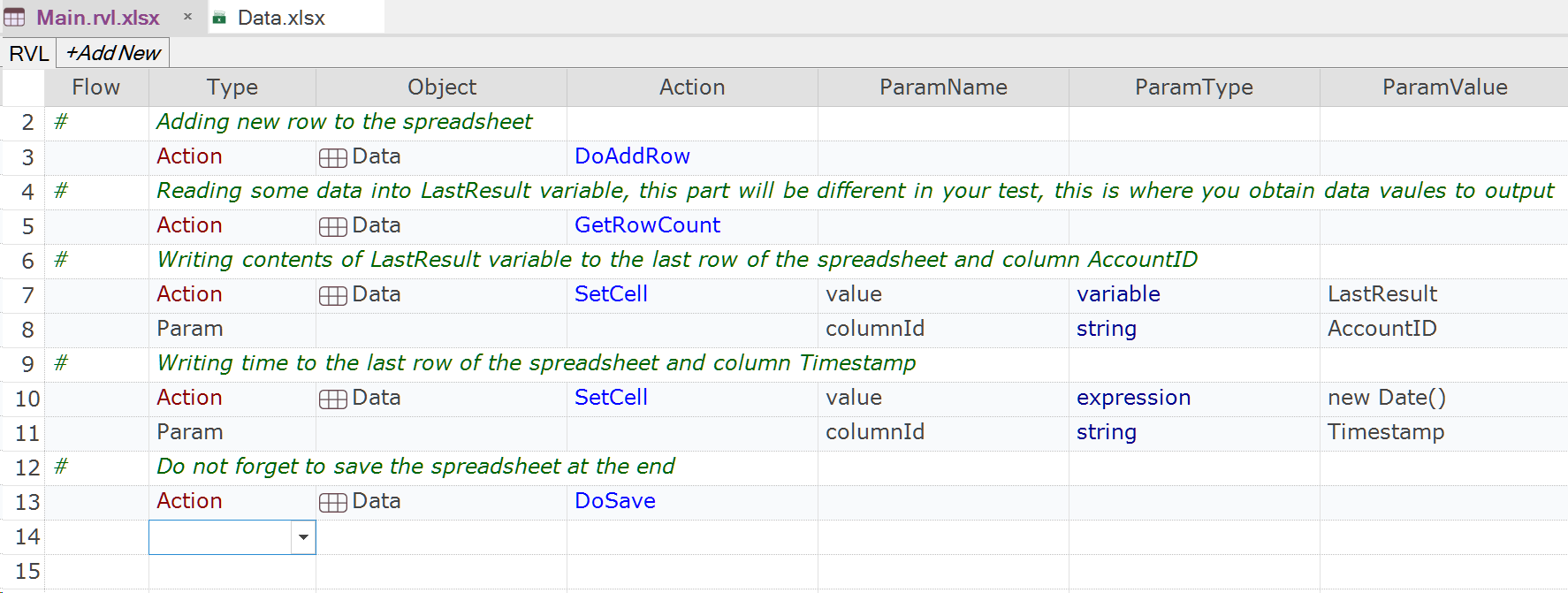Click the Data object icon in row 10
Viewport: 1568px width, 593px height.
coord(332,399)
